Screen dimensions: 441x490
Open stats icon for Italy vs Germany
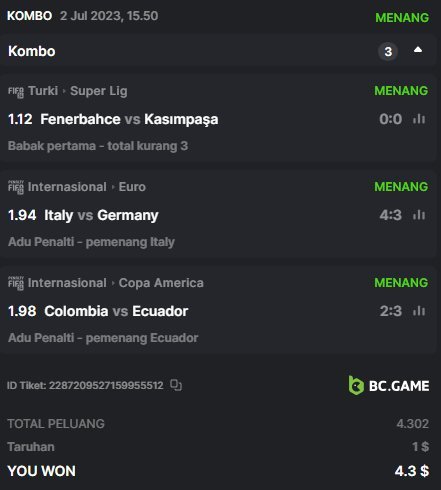click(x=419, y=215)
